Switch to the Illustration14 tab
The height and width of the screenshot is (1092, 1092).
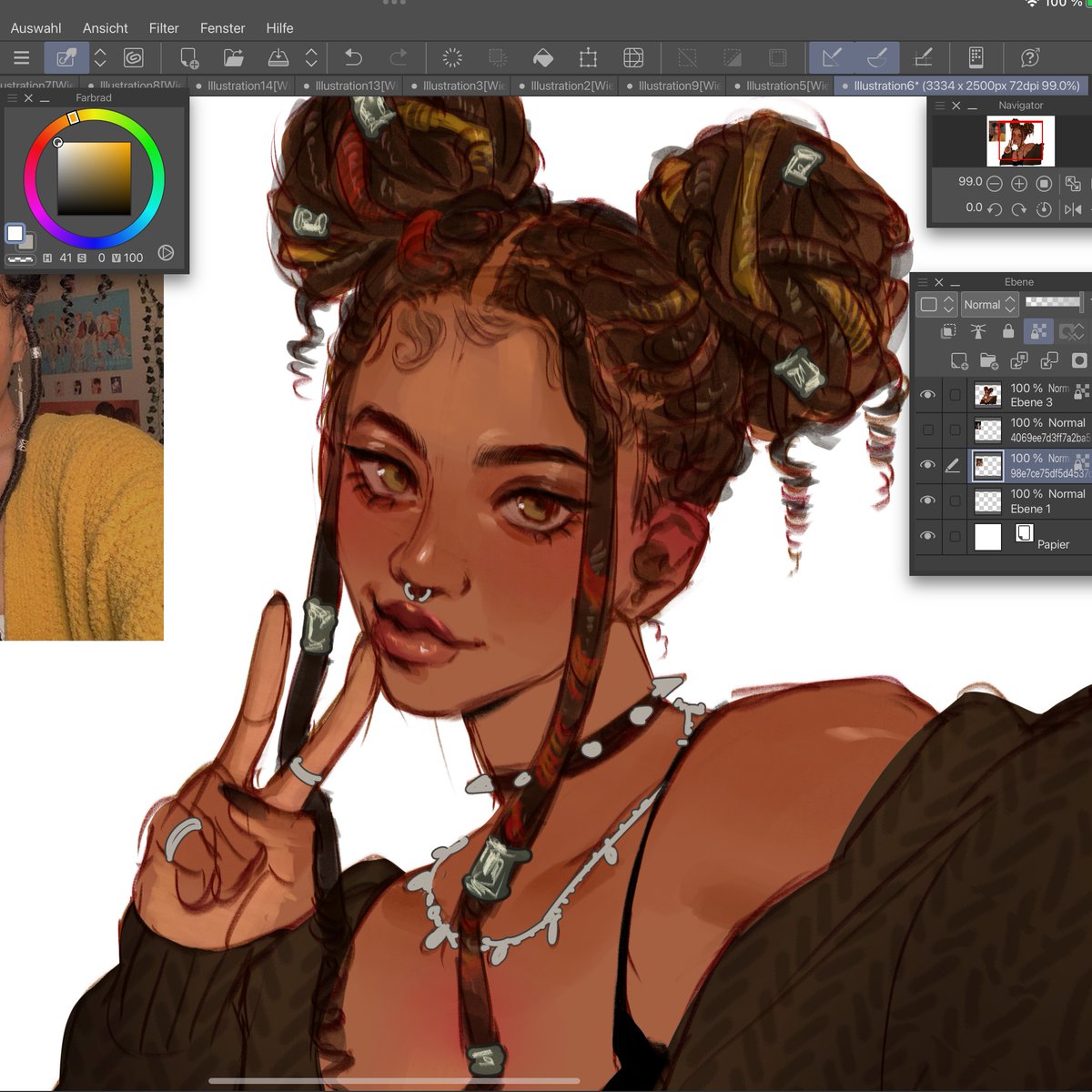tap(244, 86)
